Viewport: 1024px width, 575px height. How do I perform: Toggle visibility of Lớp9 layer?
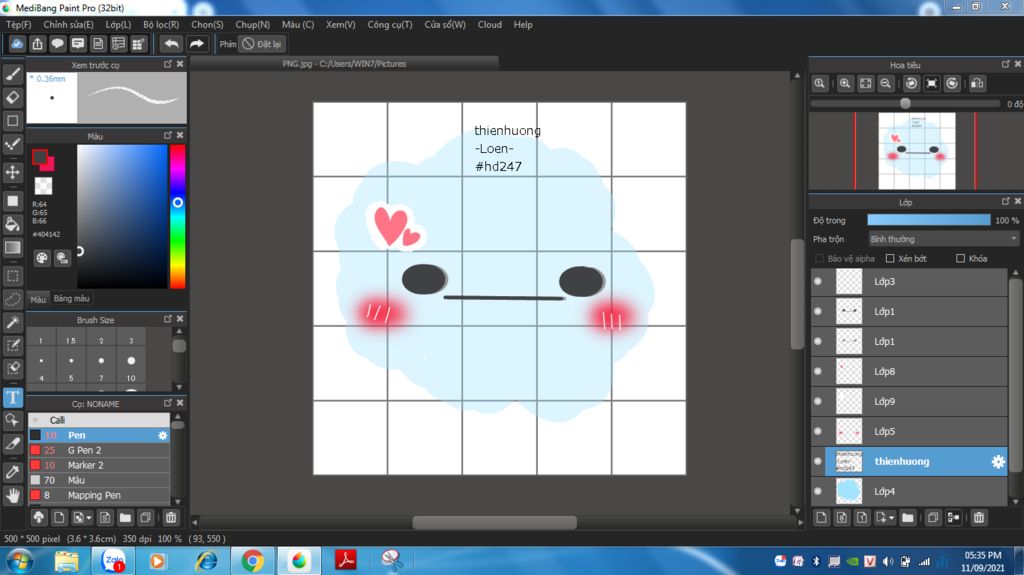tap(818, 401)
